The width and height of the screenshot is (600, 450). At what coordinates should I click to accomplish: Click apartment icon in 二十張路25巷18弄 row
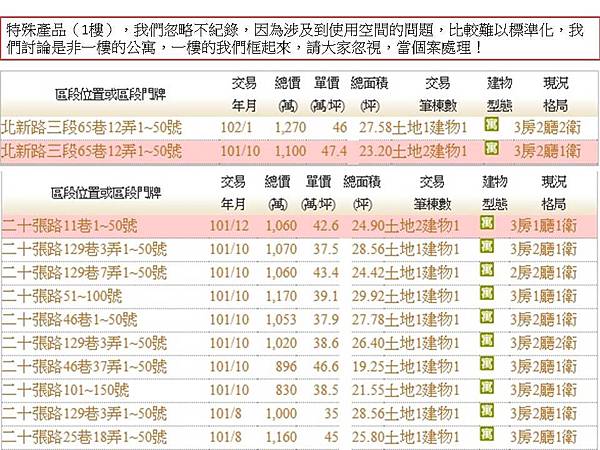pyautogui.click(x=487, y=434)
